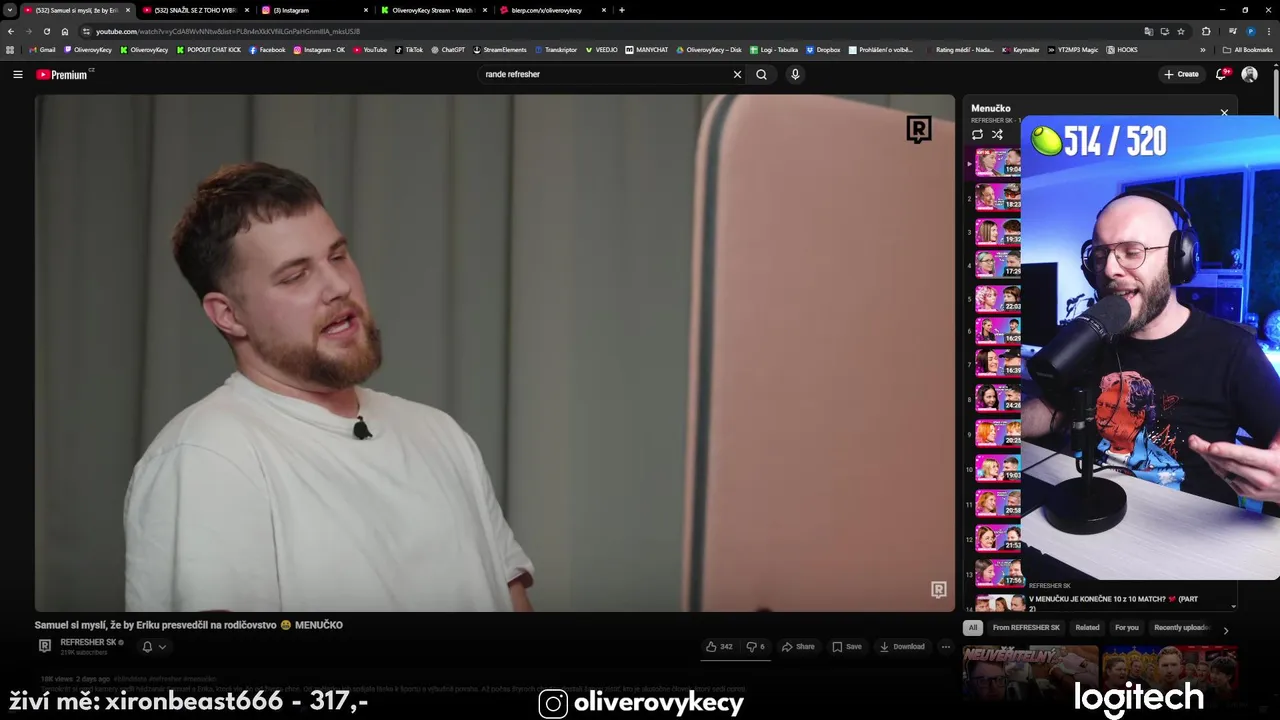1280x720 pixels.
Task: Open the YouTube notifications bell
Action: click(1221, 74)
